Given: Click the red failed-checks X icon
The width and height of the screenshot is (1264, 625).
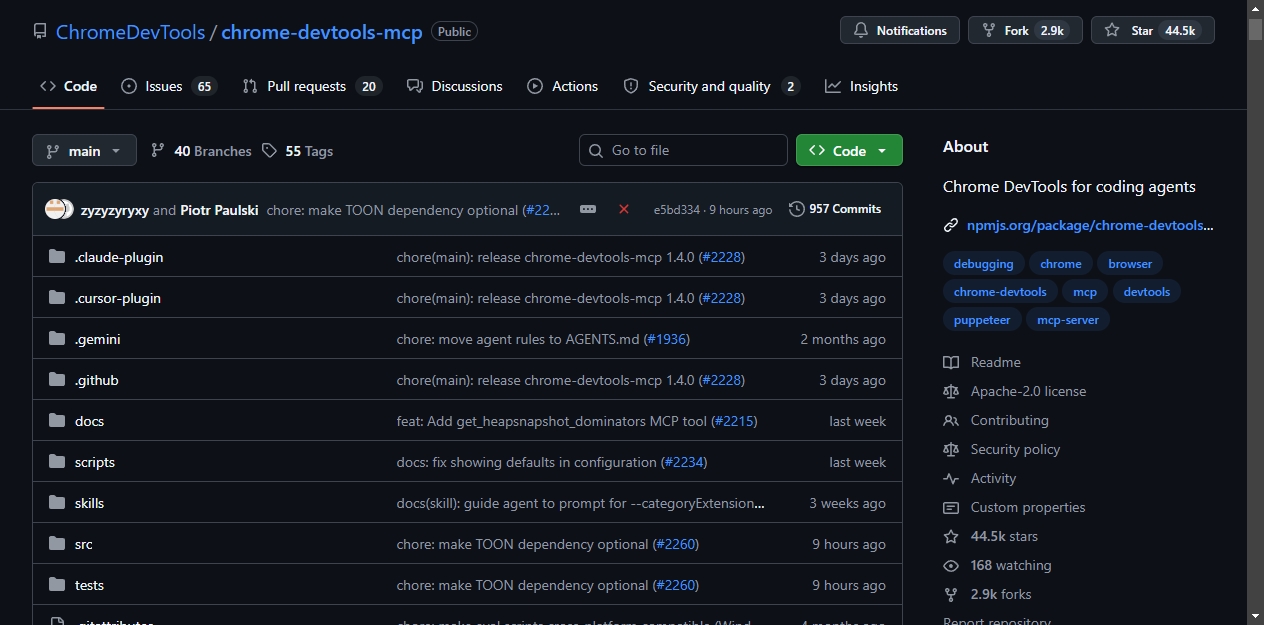Looking at the screenshot, I should [x=624, y=209].
